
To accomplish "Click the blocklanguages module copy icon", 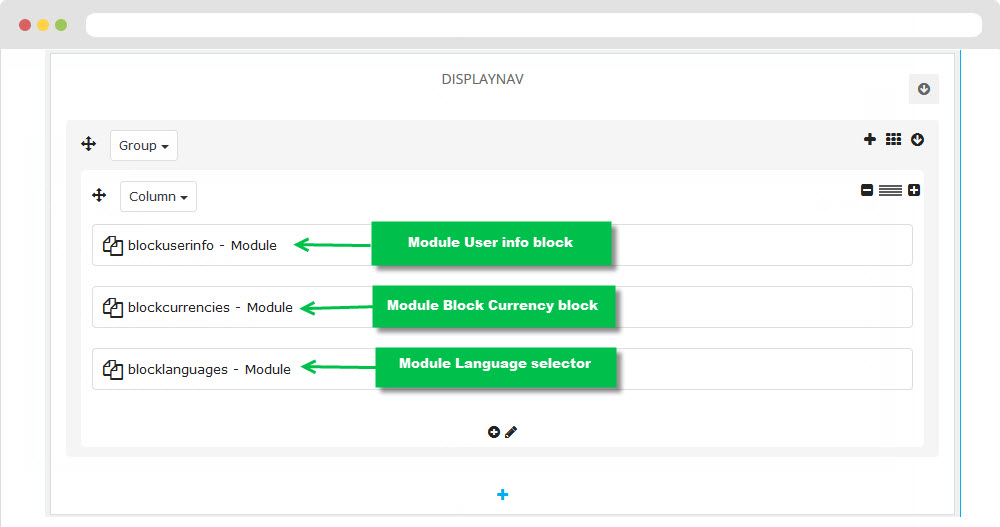I will coord(113,369).
